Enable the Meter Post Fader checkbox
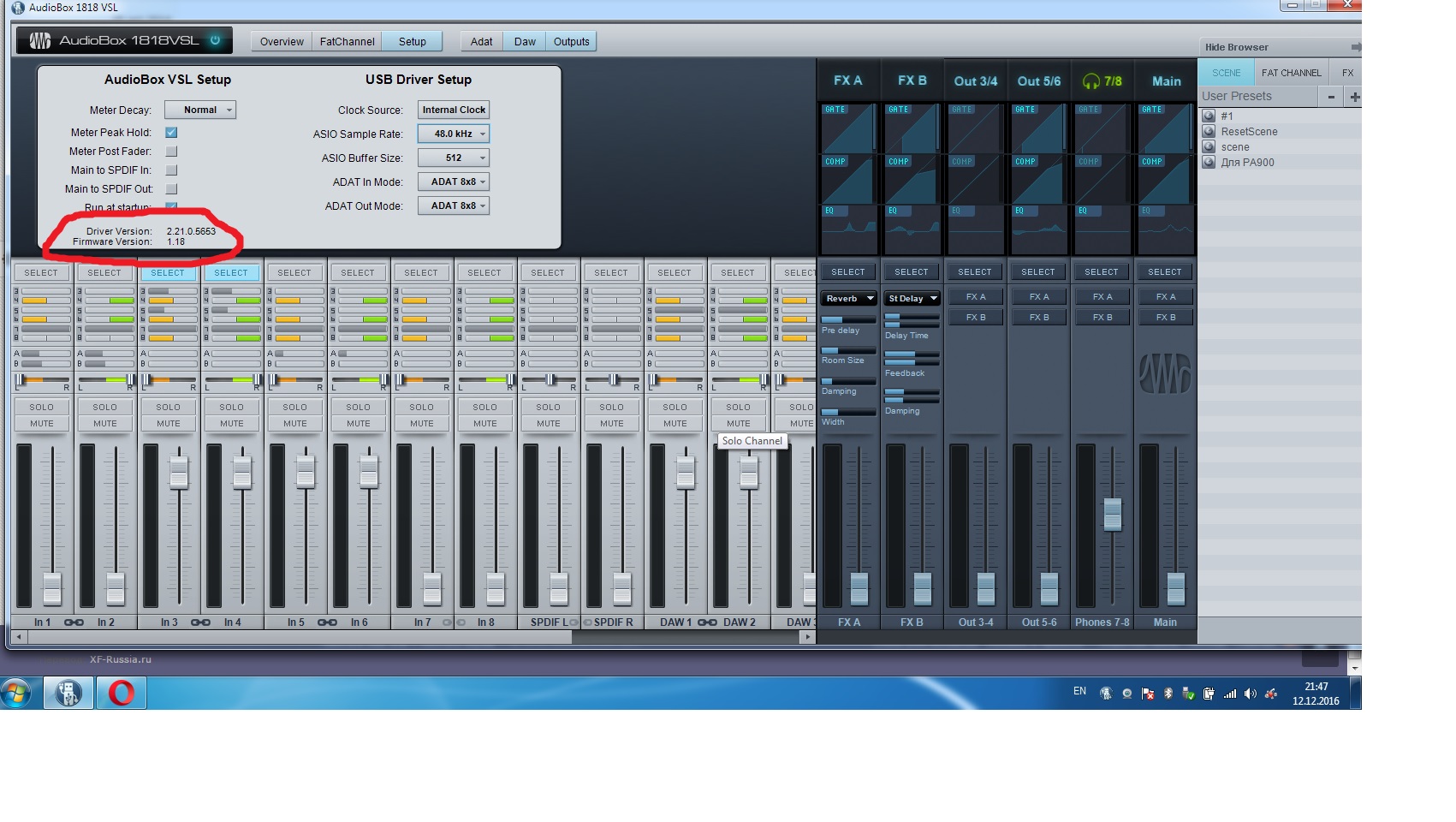Image resolution: width=1456 pixels, height=822 pixels. click(x=171, y=152)
